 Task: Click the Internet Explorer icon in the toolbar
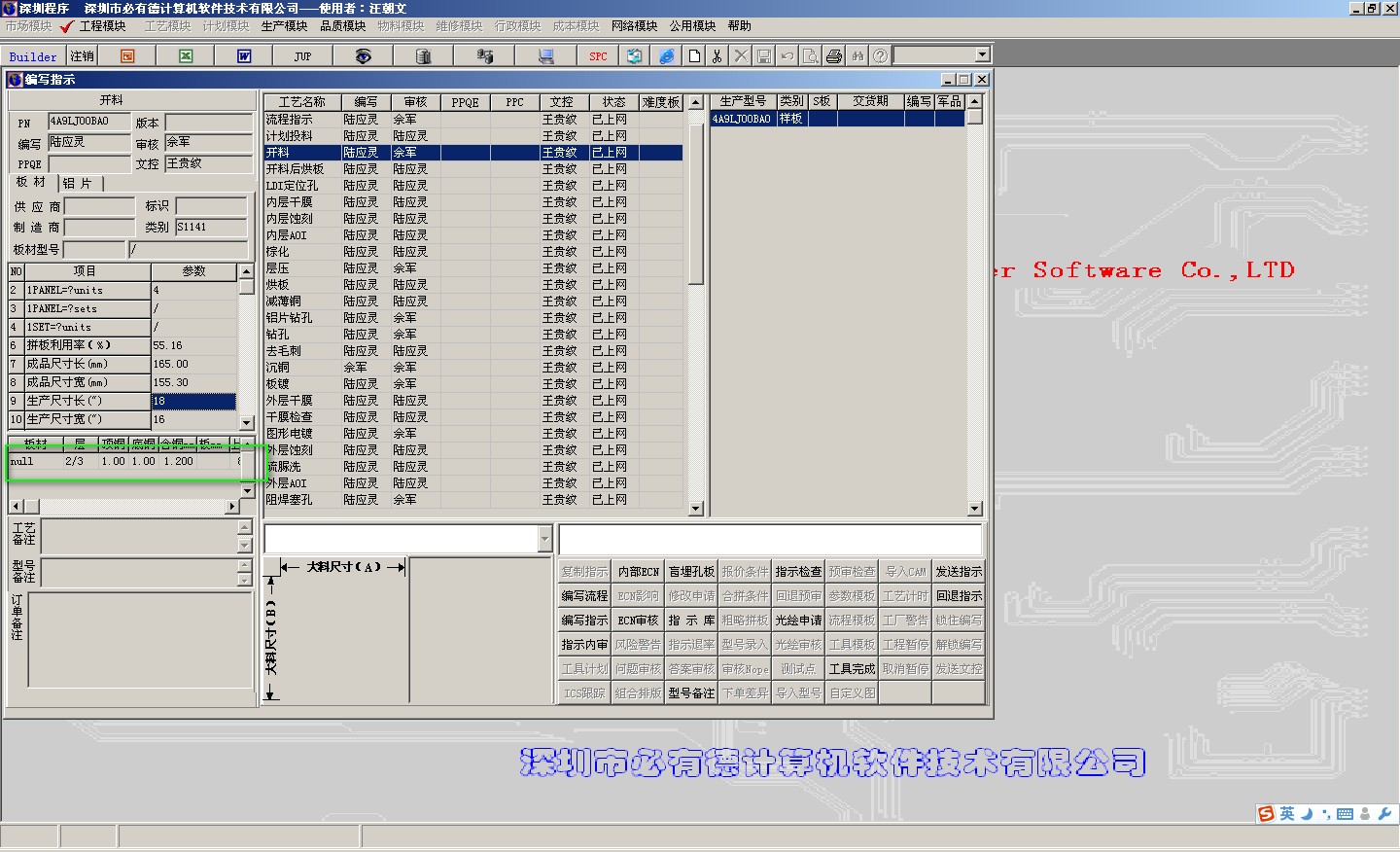666,56
